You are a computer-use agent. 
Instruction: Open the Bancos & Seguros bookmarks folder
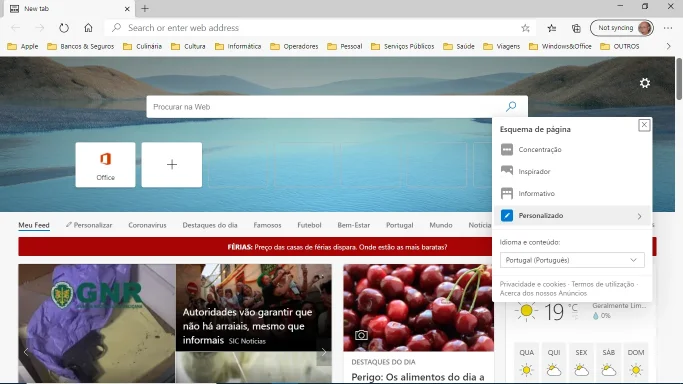coord(81,46)
